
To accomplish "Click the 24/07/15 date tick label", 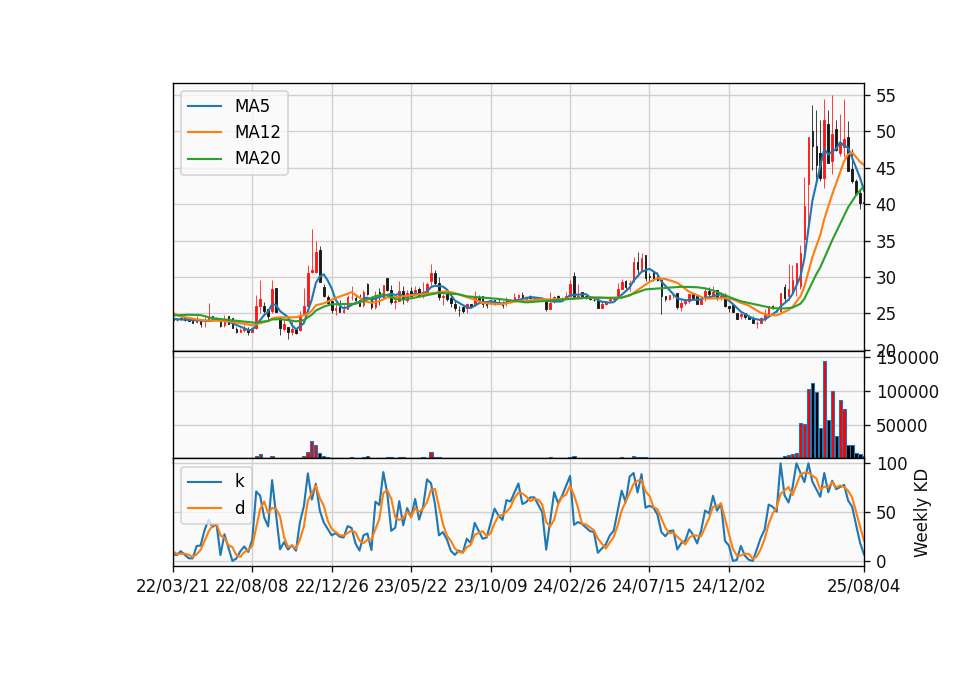I will [649, 586].
